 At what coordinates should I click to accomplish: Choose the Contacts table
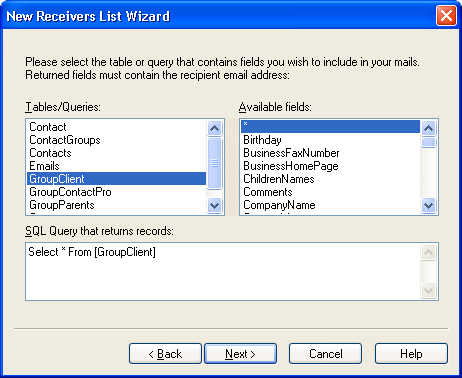(x=116, y=153)
